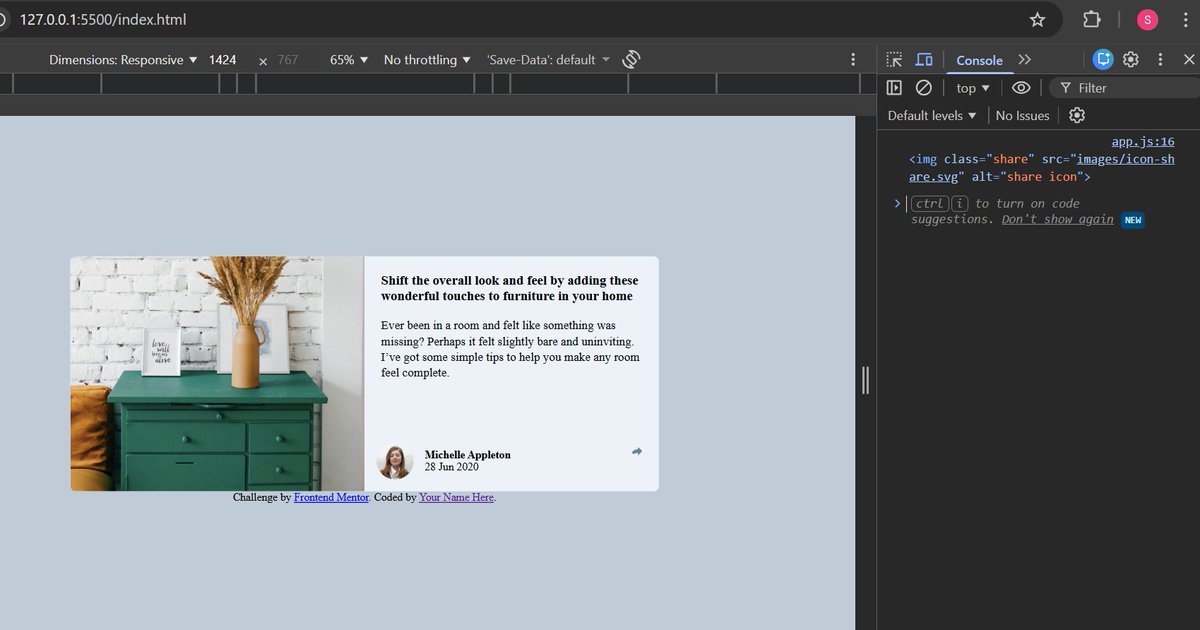1200x630 pixels.
Task: Click the No Issues indicator
Action: 1022,115
